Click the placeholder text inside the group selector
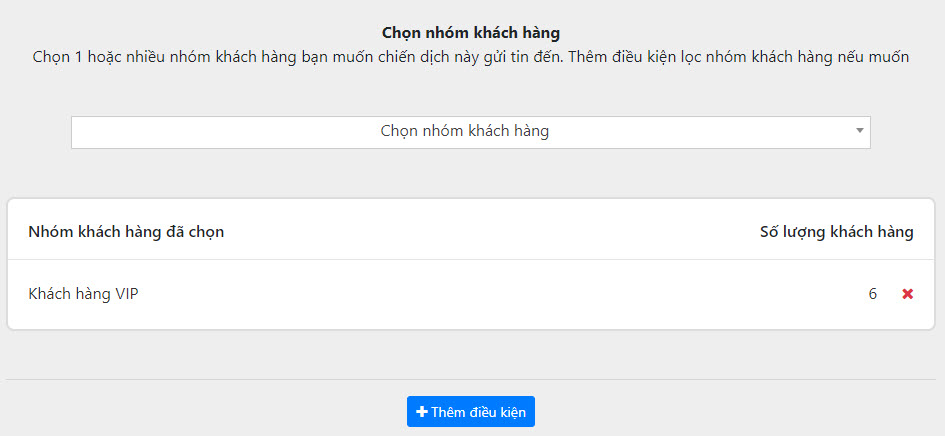The width and height of the screenshot is (945, 436). 464,131
